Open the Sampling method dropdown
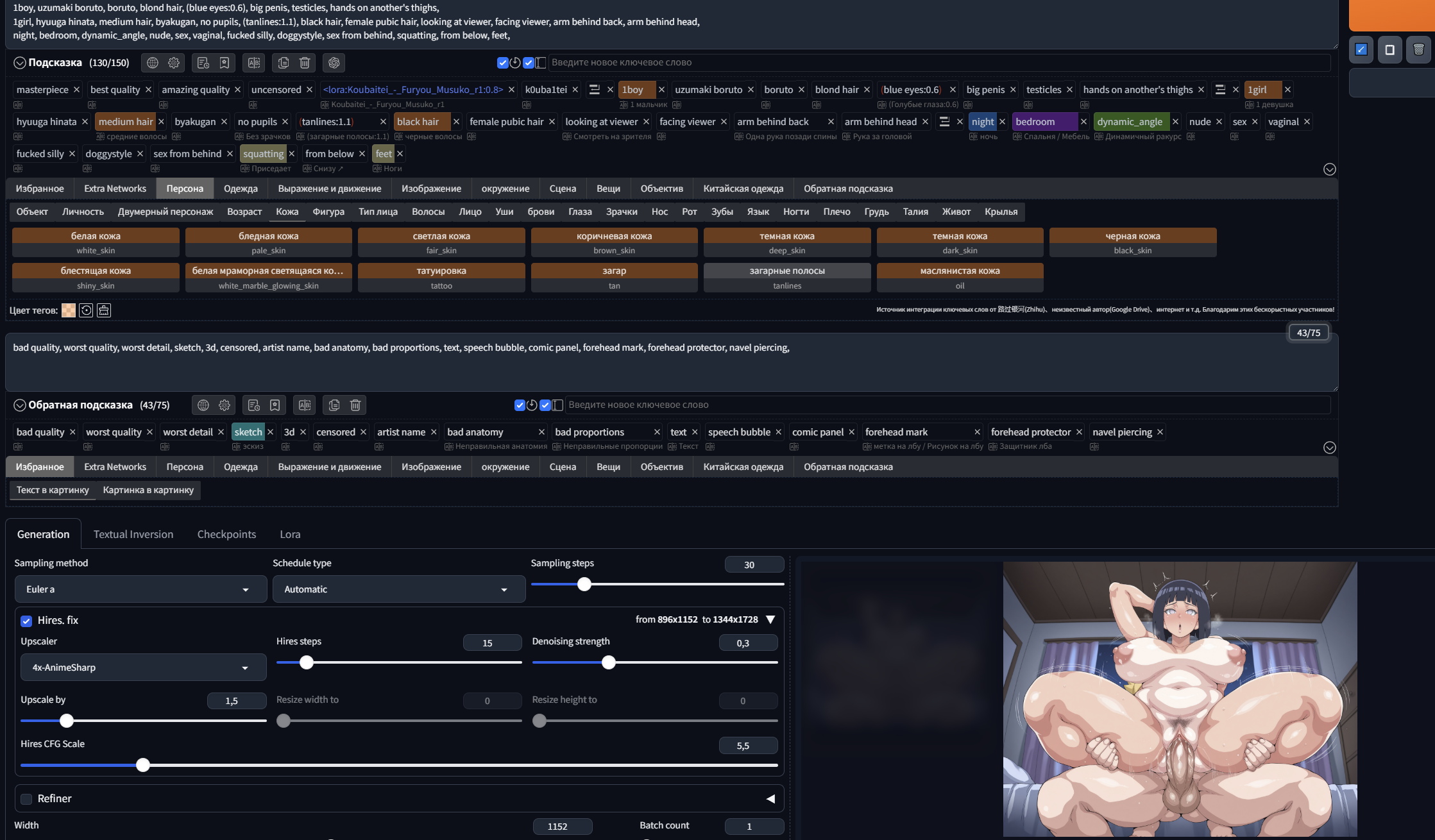The image size is (1435, 840). point(140,589)
